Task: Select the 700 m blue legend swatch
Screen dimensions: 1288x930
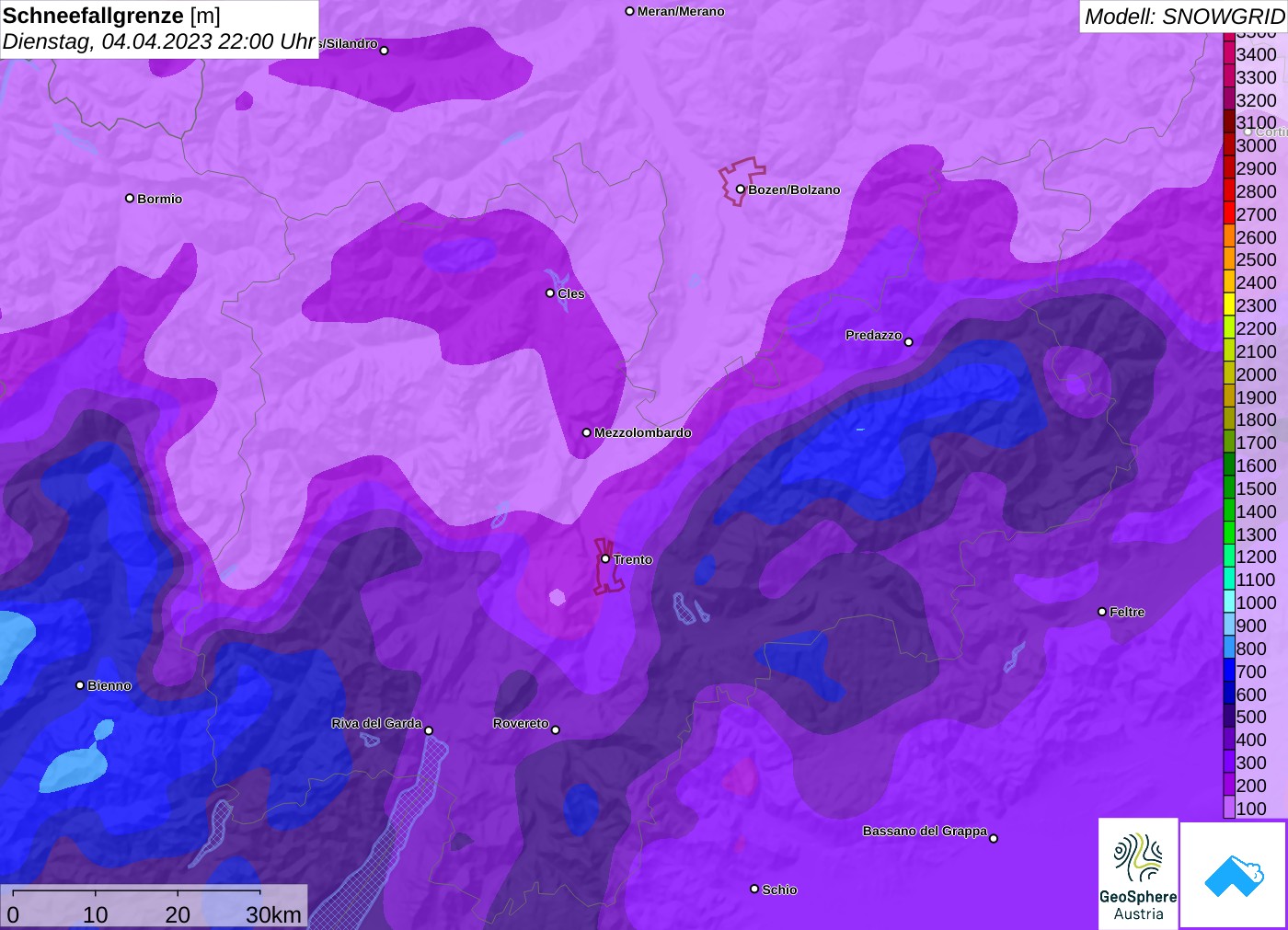Action: click(1229, 672)
